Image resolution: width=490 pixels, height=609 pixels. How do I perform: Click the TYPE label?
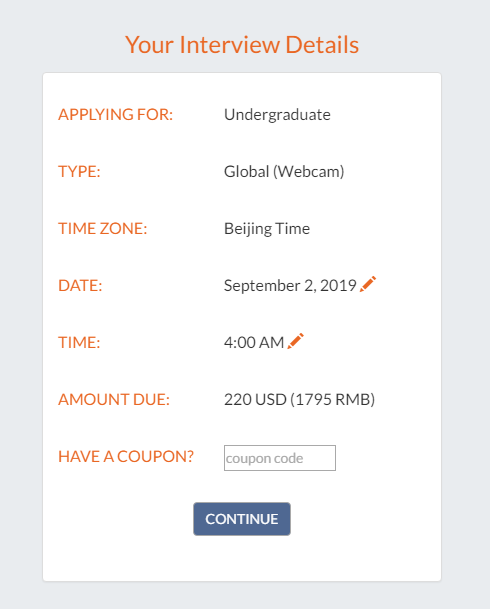click(x=79, y=171)
